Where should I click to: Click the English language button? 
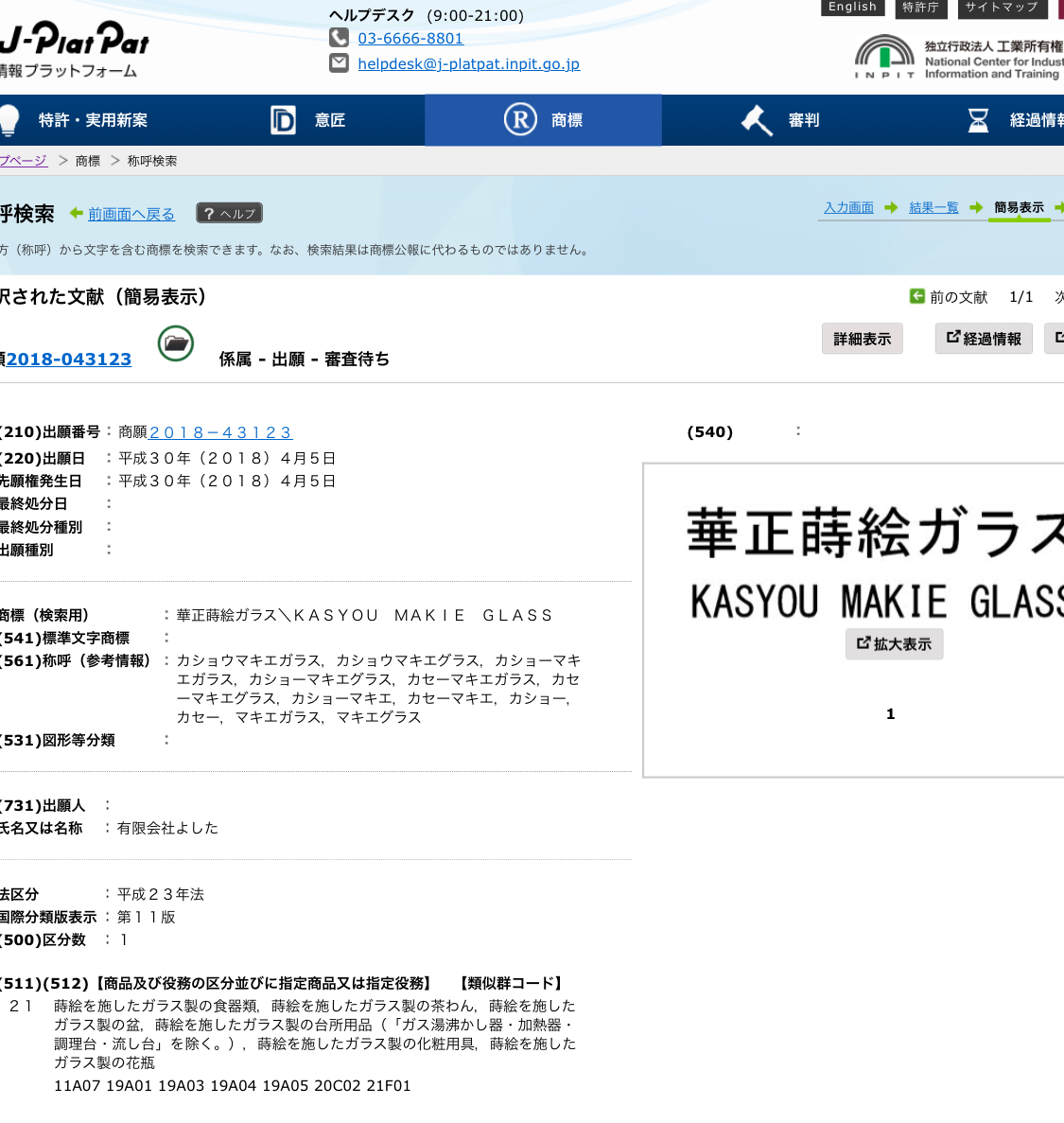[853, 8]
